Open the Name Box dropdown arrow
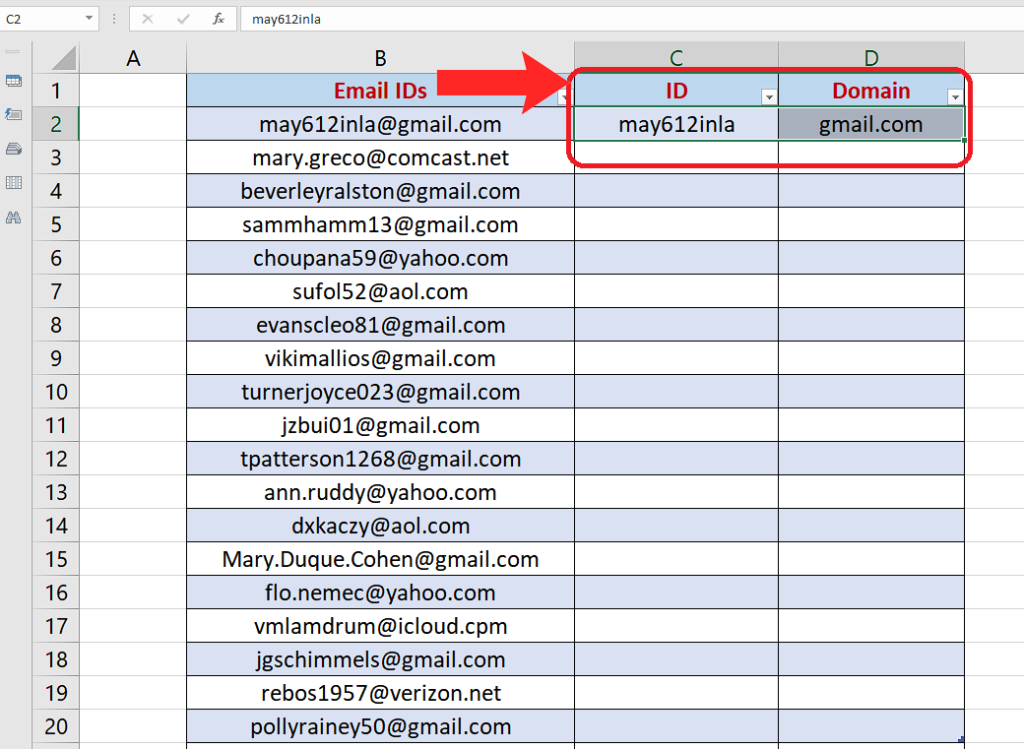Viewport: 1024px width, 749px height. 89,18
